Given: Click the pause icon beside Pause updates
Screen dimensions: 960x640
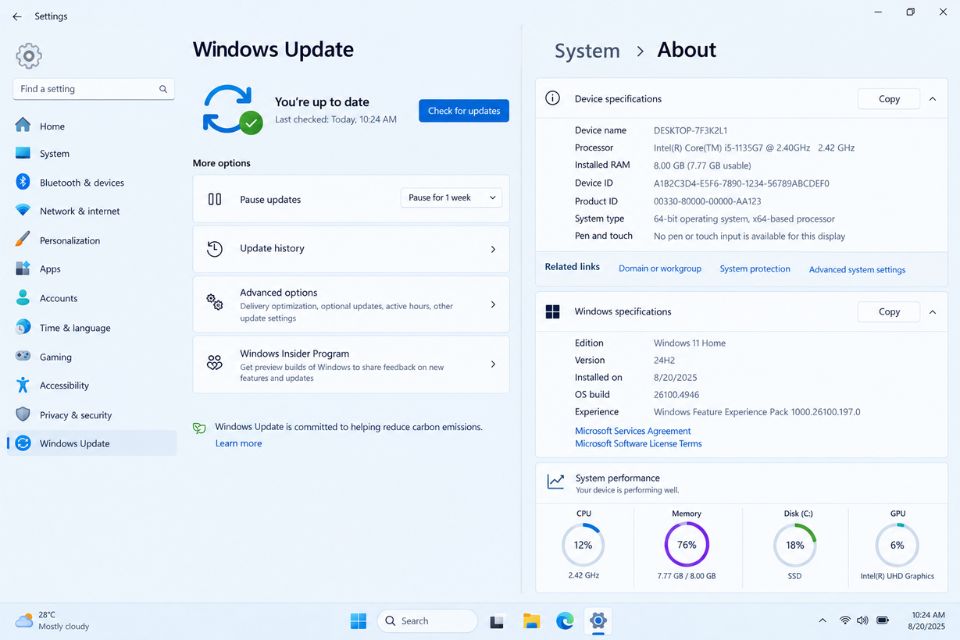Looking at the screenshot, I should (x=214, y=199).
